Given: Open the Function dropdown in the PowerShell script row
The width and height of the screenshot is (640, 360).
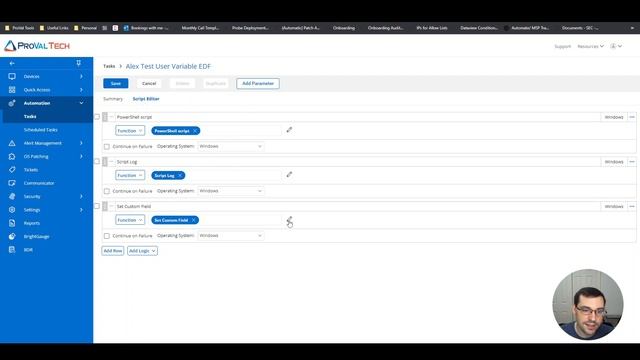Looking at the screenshot, I should [x=130, y=131].
